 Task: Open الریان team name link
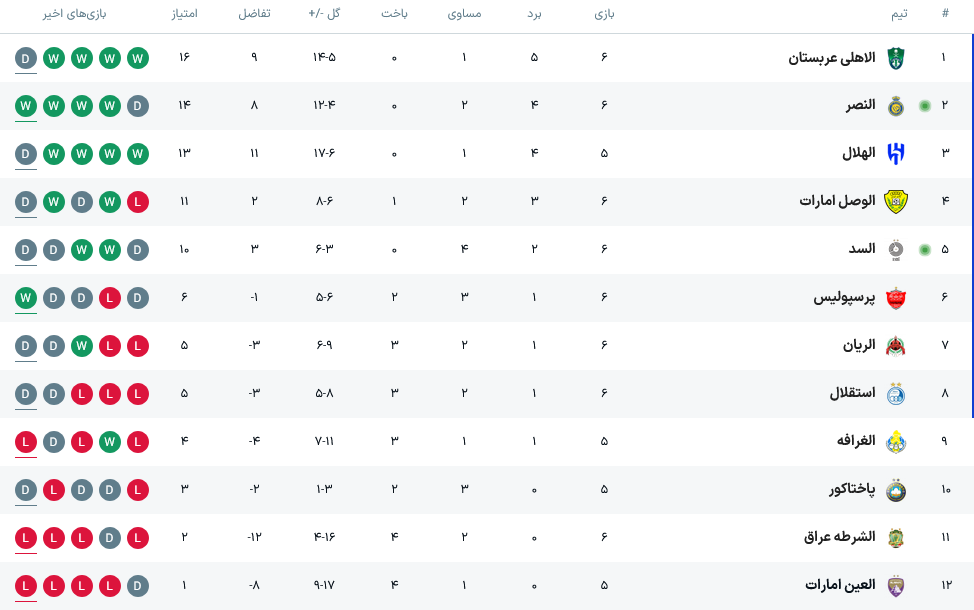(858, 345)
